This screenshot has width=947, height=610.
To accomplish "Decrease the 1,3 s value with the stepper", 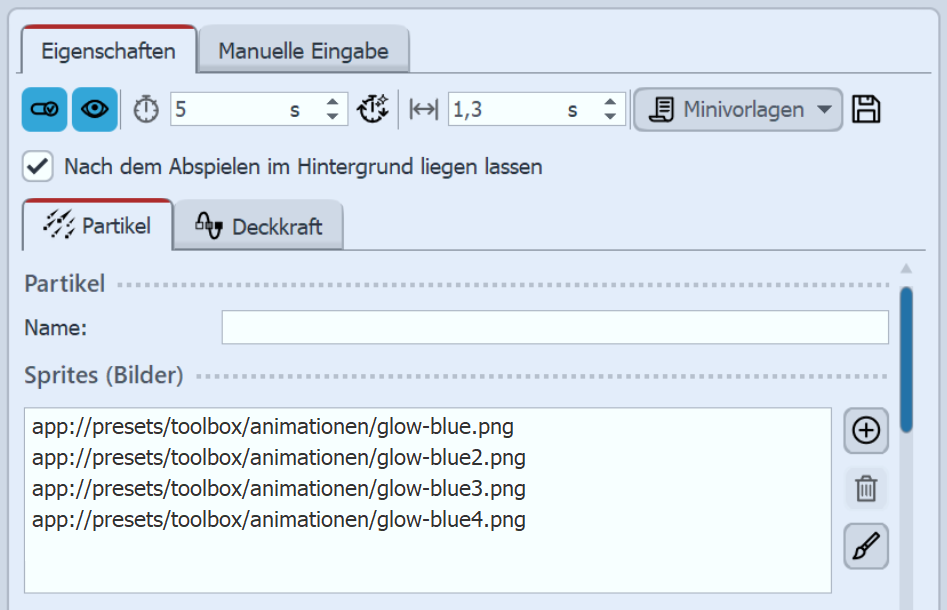I will point(609,116).
